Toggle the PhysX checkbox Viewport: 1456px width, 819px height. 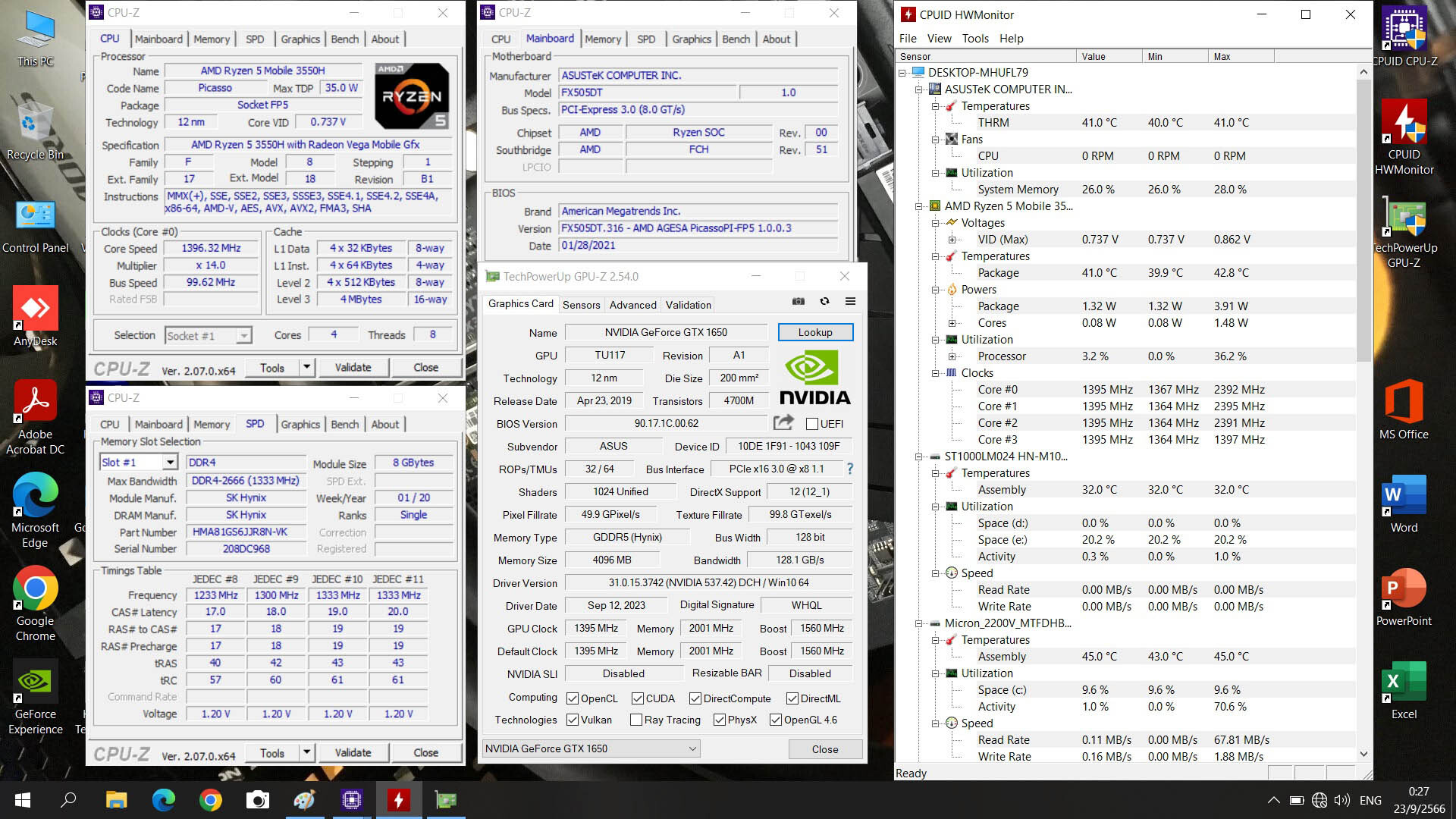[x=719, y=720]
